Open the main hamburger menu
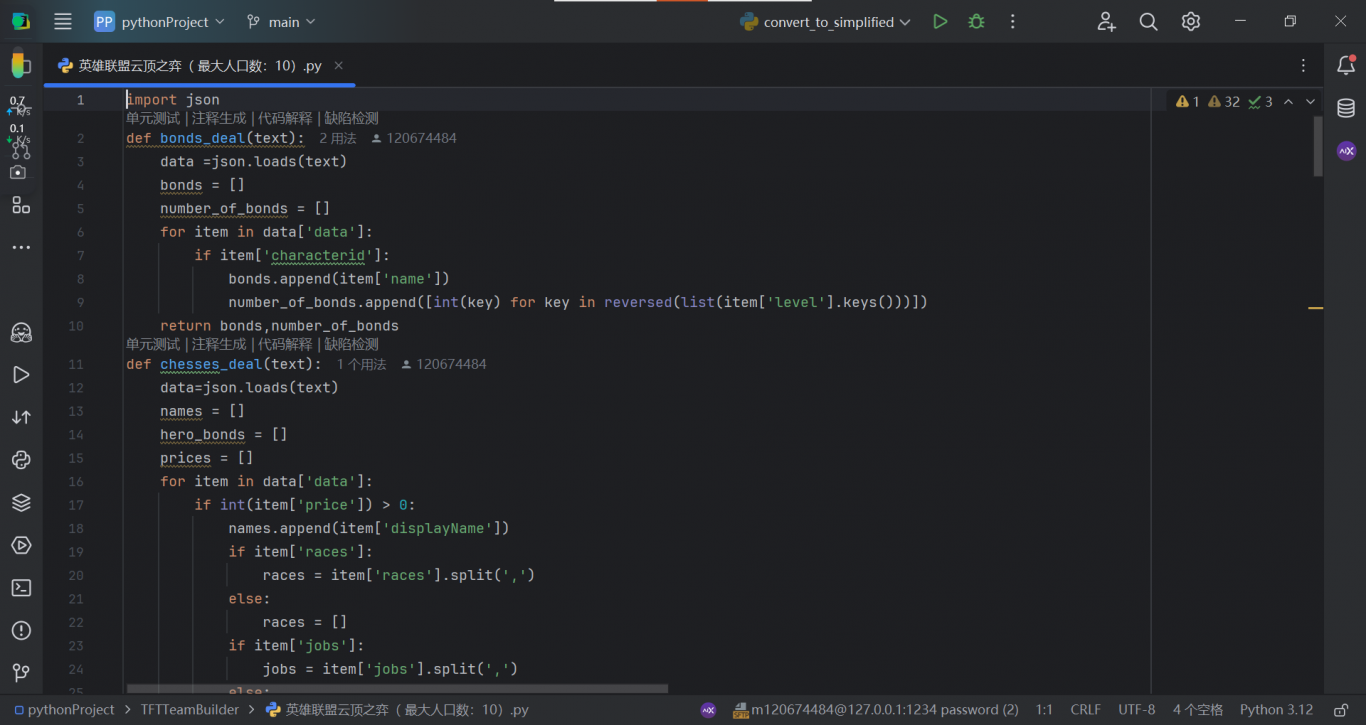1366x725 pixels. tap(63, 21)
